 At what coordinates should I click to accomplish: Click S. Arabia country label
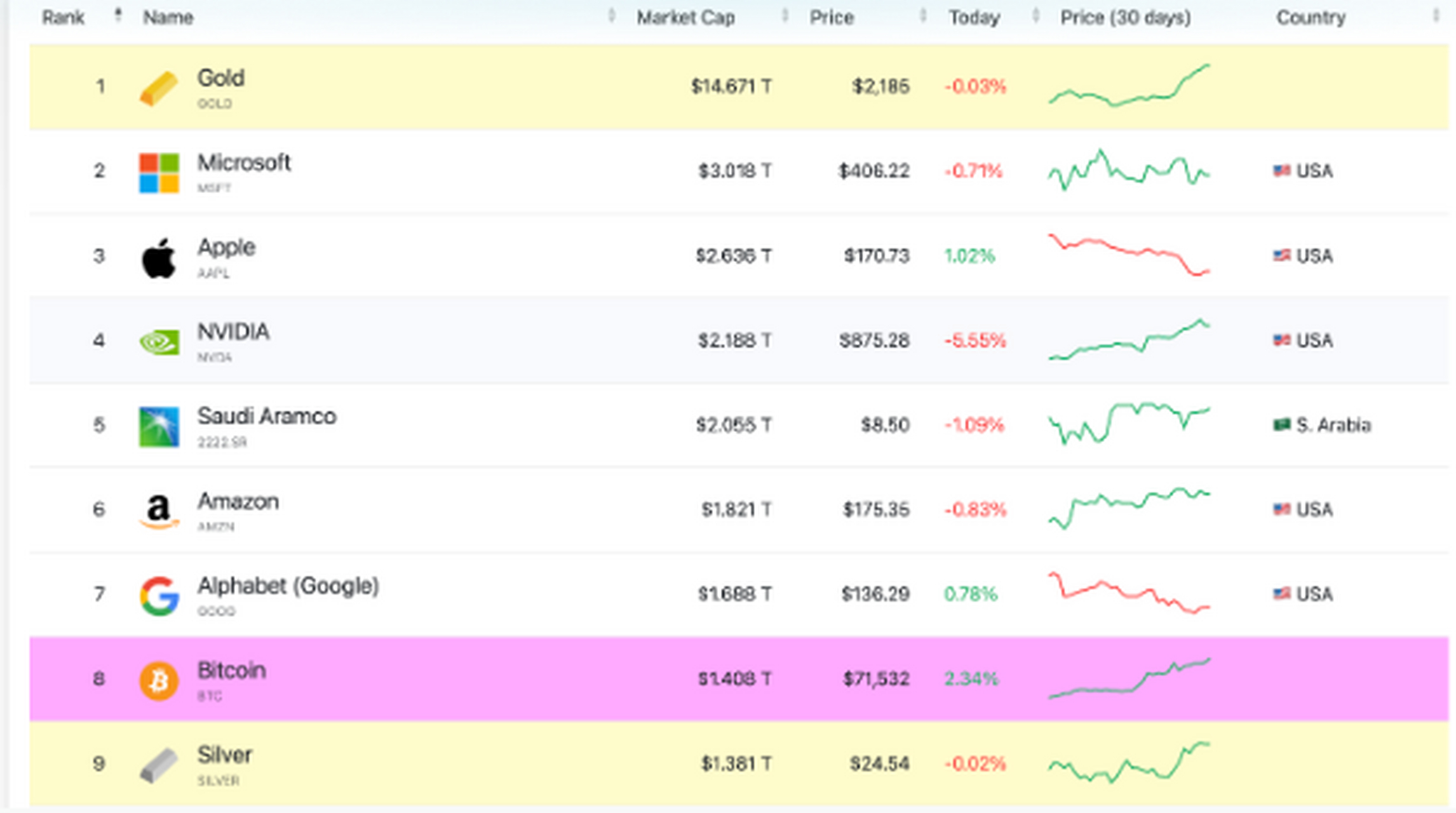point(1333,425)
